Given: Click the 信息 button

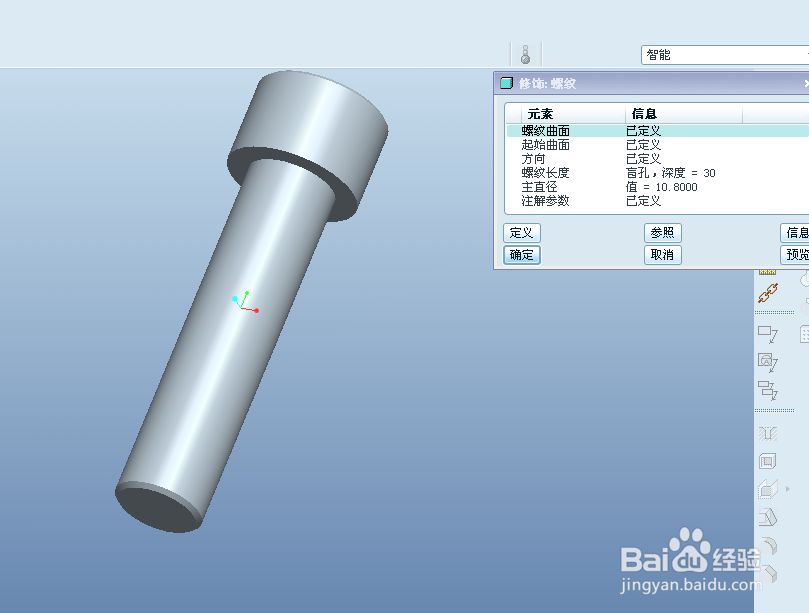Looking at the screenshot, I should point(795,233).
